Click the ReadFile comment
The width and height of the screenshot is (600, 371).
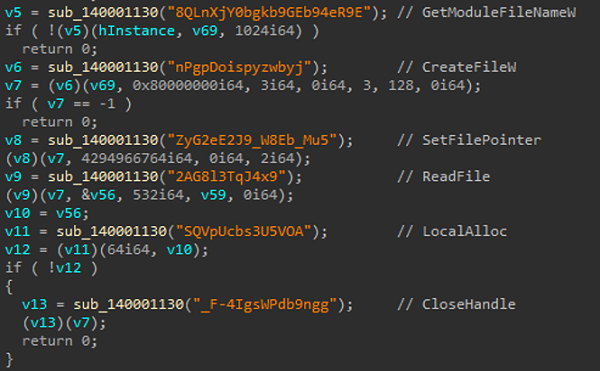coord(456,177)
